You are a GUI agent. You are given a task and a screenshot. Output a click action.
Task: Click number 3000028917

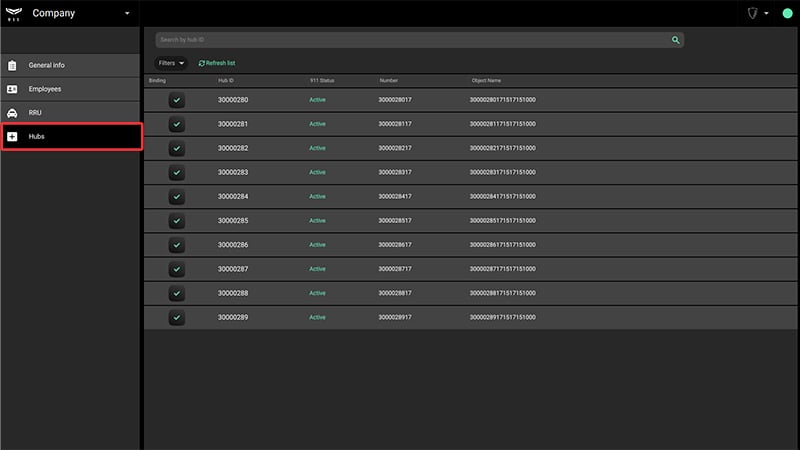395,317
